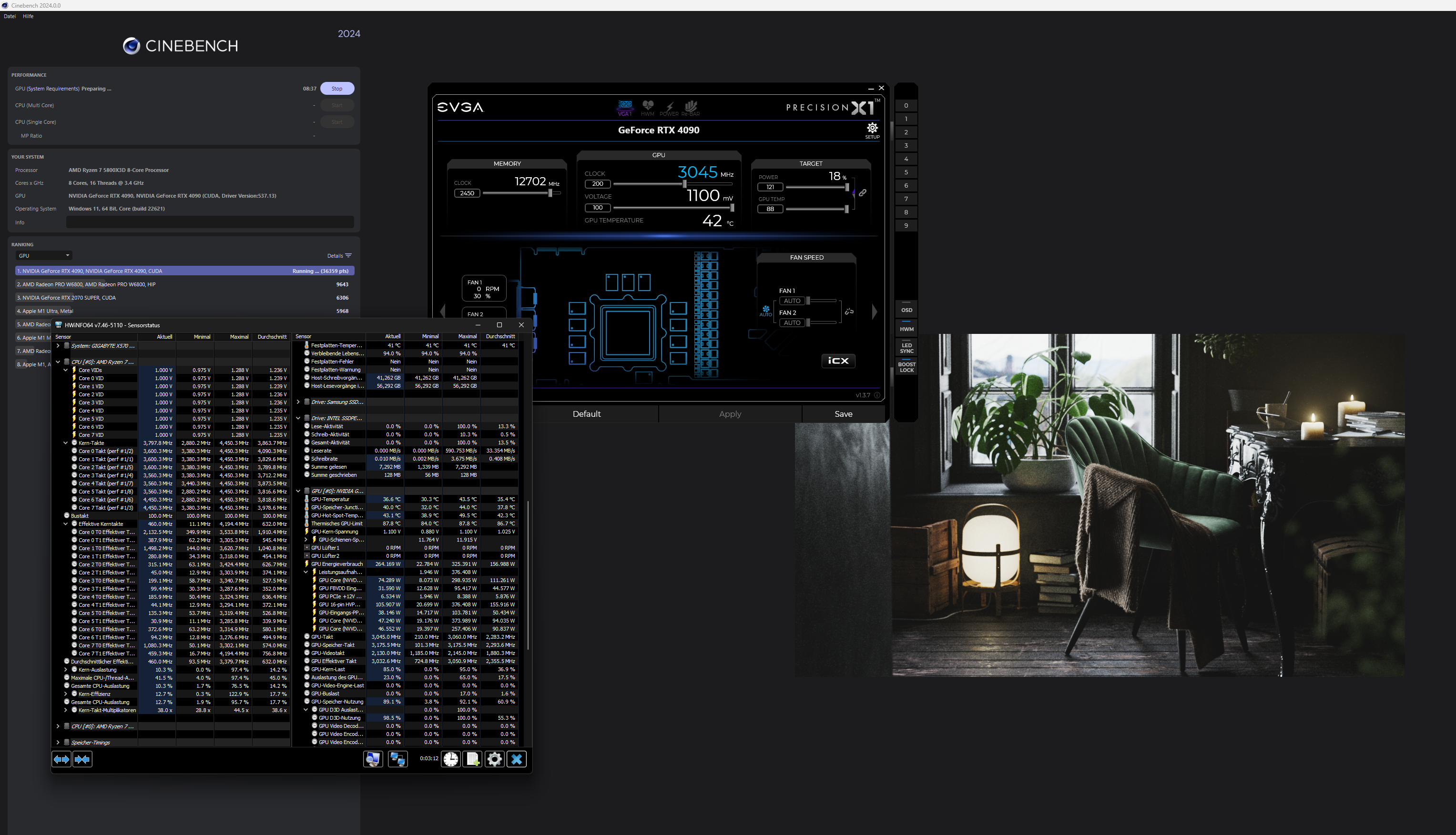Click the POWER lightning icon in Precision X1

(x=669, y=107)
